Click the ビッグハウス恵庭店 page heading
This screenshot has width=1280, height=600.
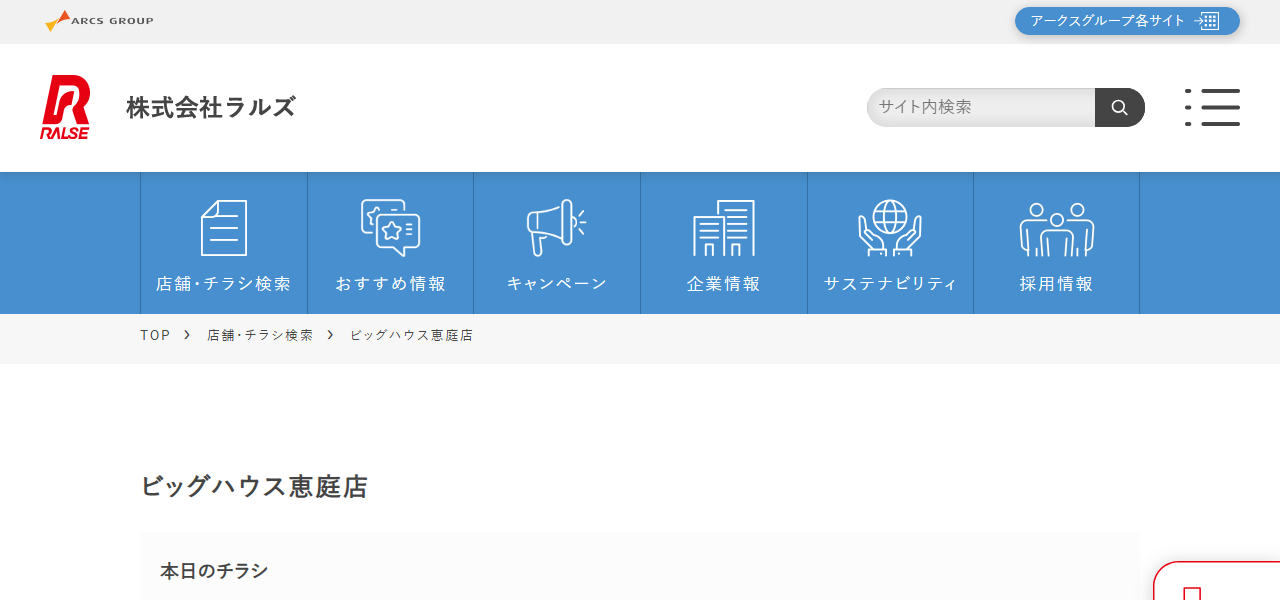(x=254, y=487)
